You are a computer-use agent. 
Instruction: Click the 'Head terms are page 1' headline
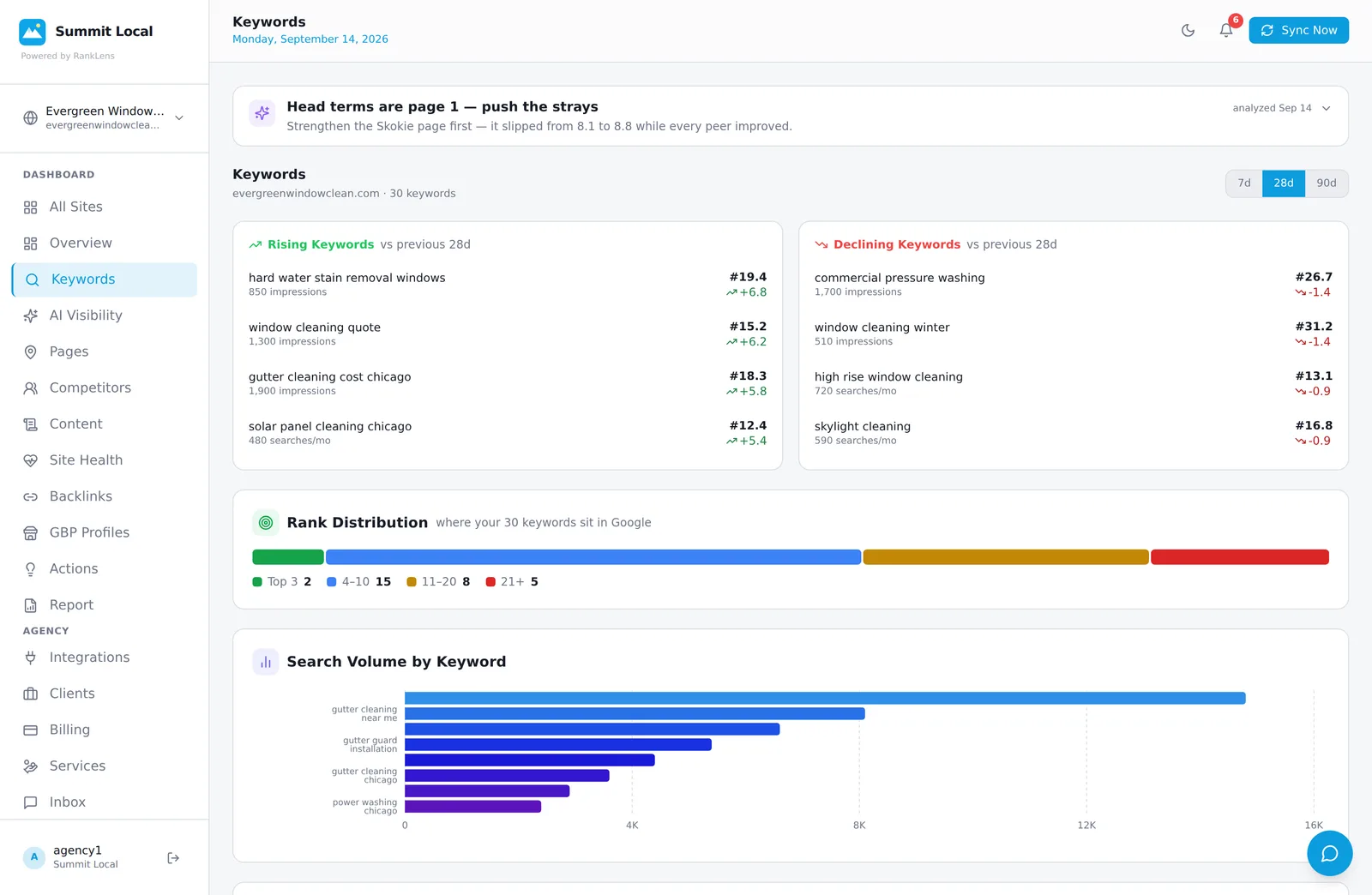pyautogui.click(x=442, y=106)
